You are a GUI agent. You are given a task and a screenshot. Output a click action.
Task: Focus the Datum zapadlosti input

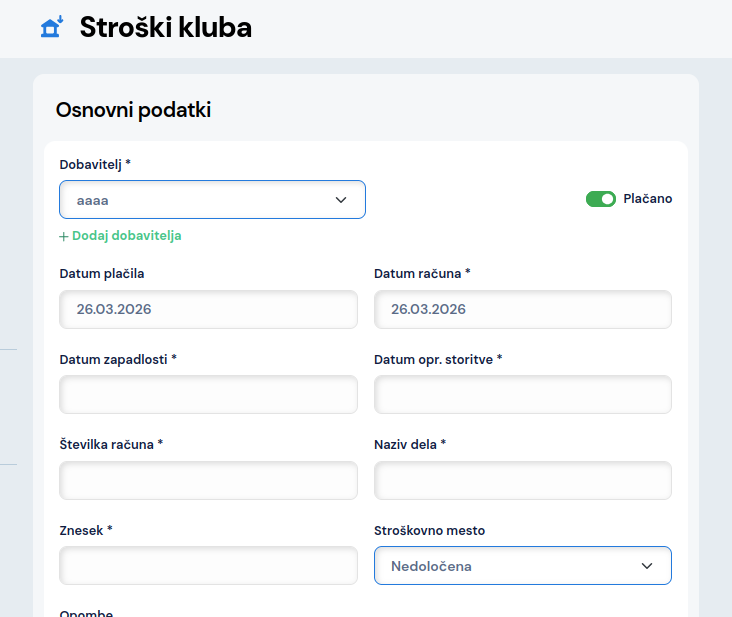[x=208, y=395]
